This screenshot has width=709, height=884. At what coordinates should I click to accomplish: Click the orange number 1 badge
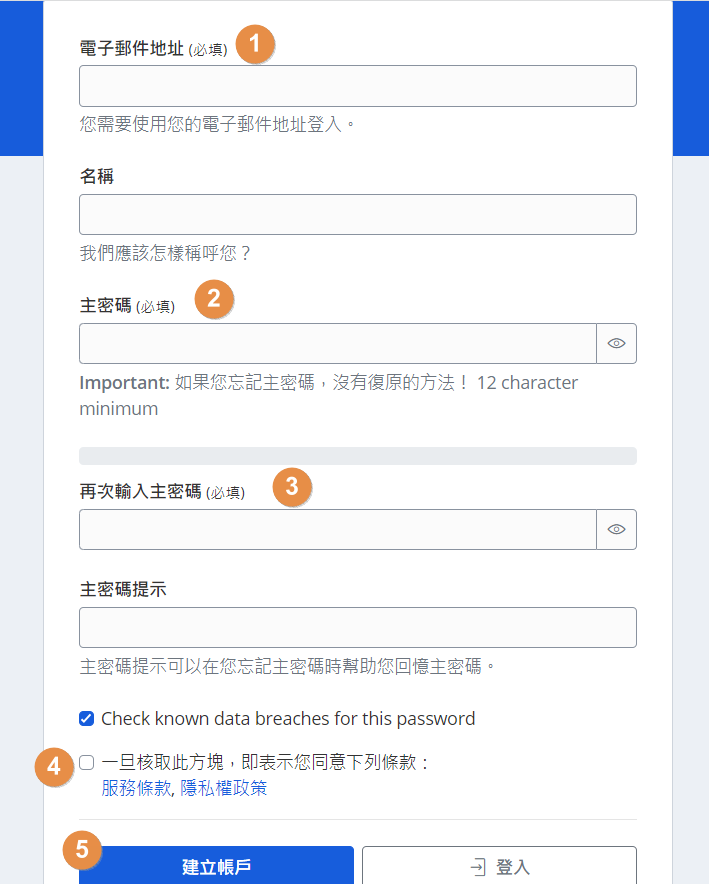(255, 45)
